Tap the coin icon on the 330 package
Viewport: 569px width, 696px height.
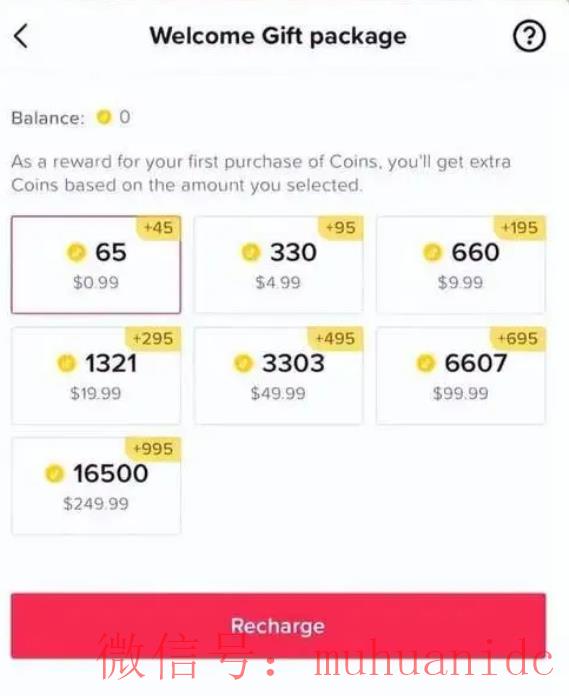click(x=250, y=253)
